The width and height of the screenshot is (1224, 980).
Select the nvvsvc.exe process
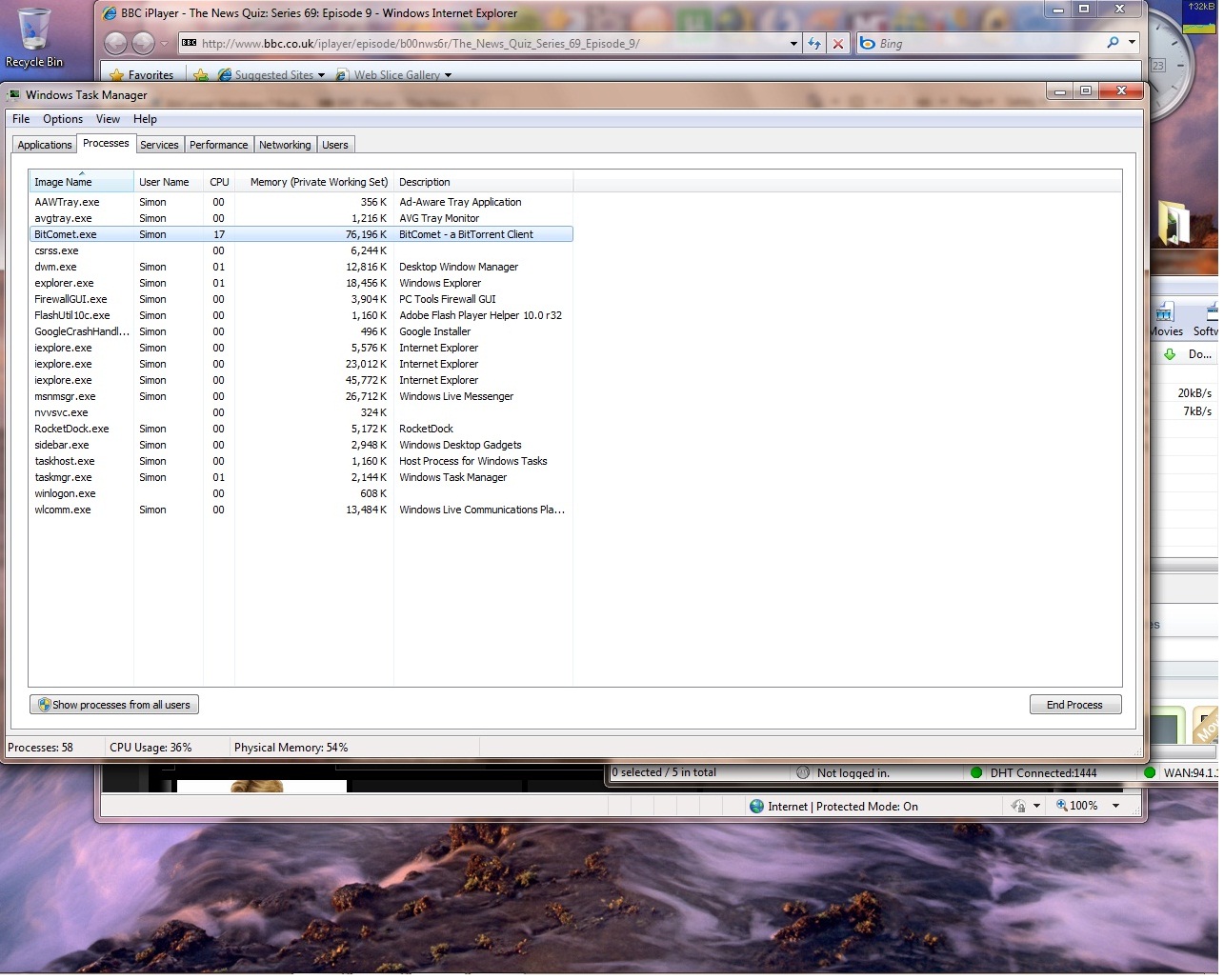point(301,412)
